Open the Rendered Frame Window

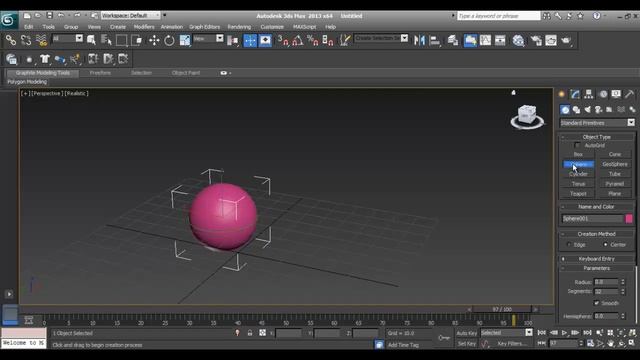tap(551, 40)
